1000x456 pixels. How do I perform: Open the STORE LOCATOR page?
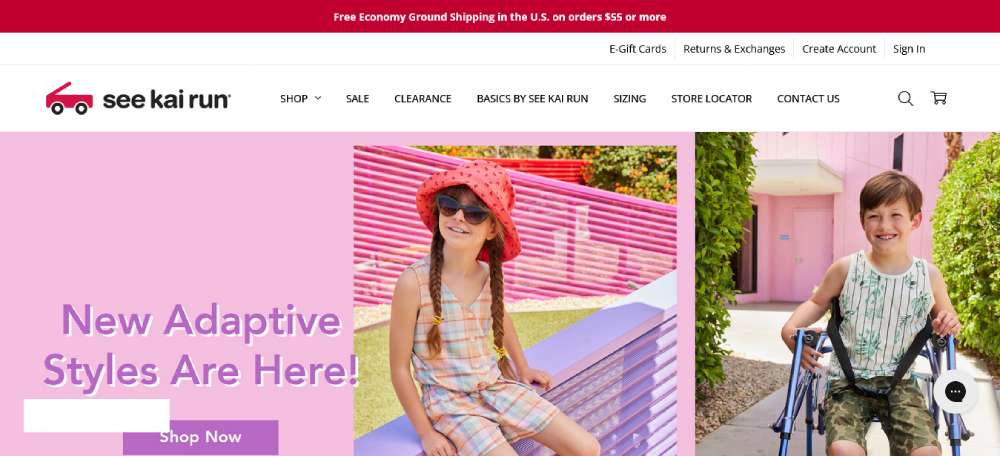712,99
